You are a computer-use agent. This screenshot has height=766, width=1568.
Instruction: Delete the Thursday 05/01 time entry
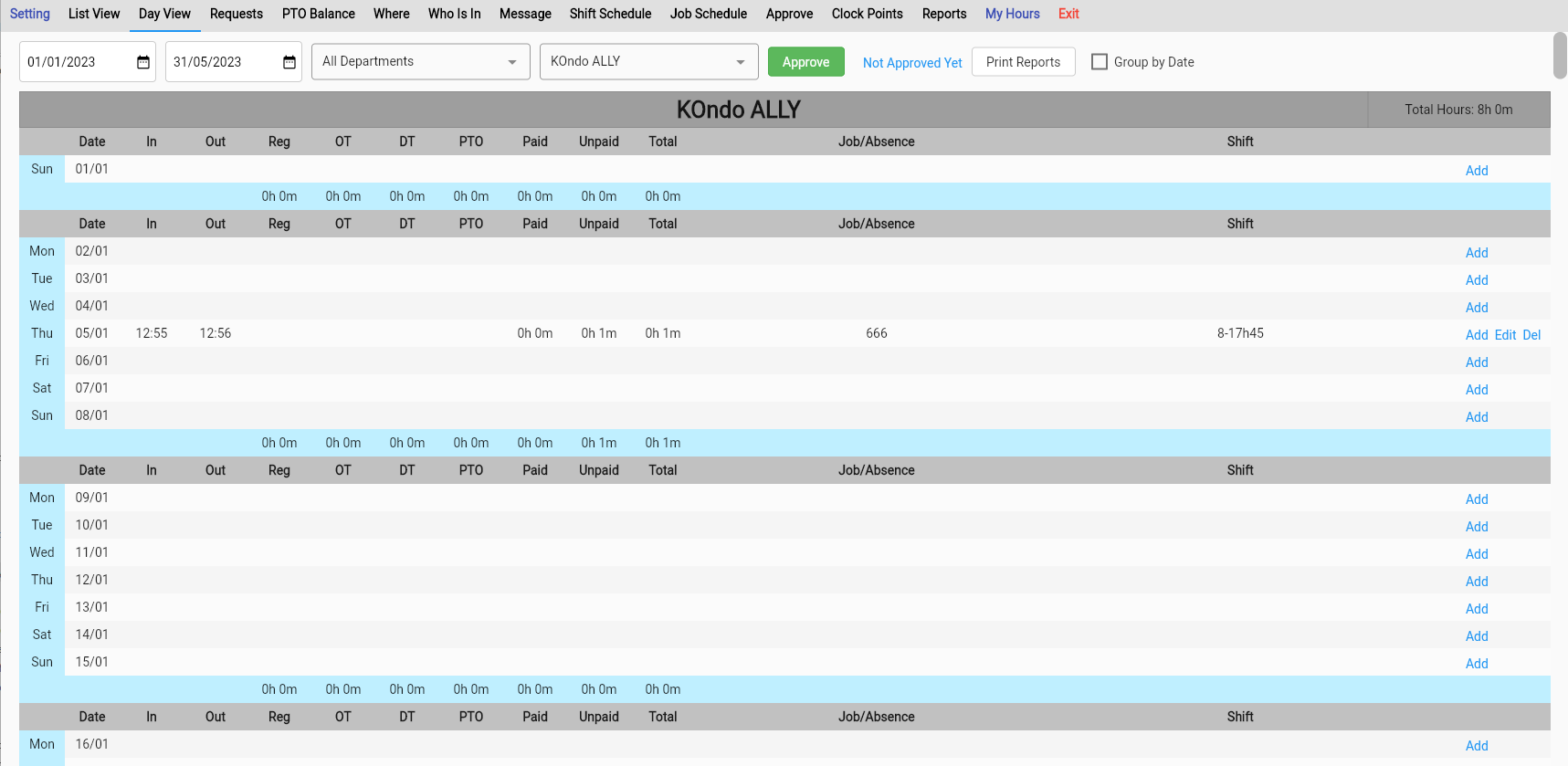click(x=1531, y=335)
